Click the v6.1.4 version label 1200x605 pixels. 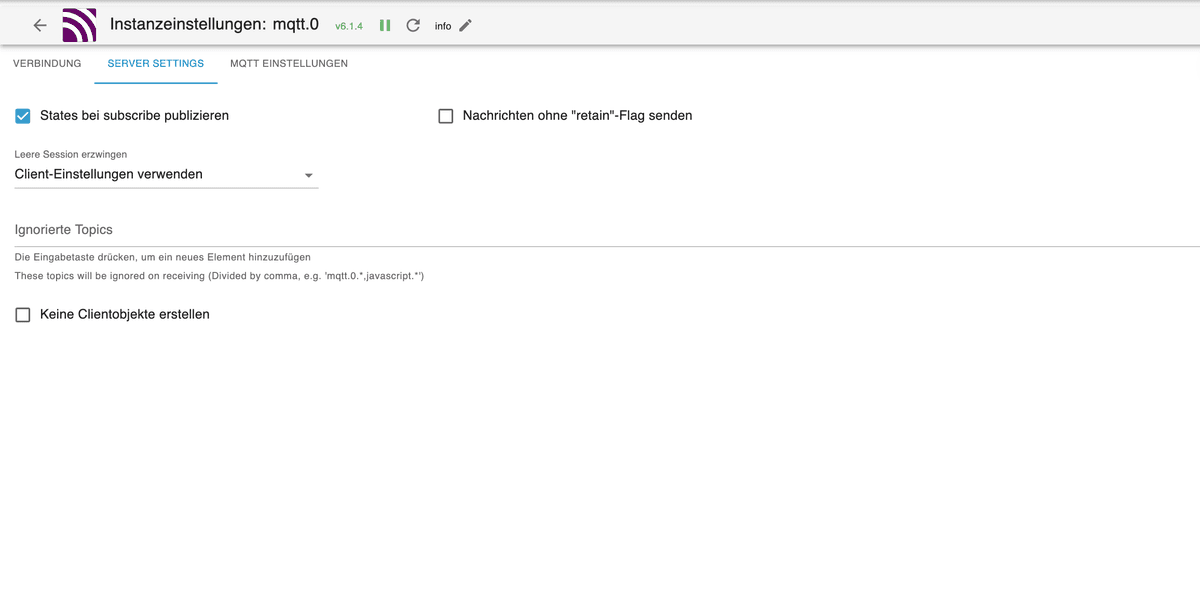[349, 25]
